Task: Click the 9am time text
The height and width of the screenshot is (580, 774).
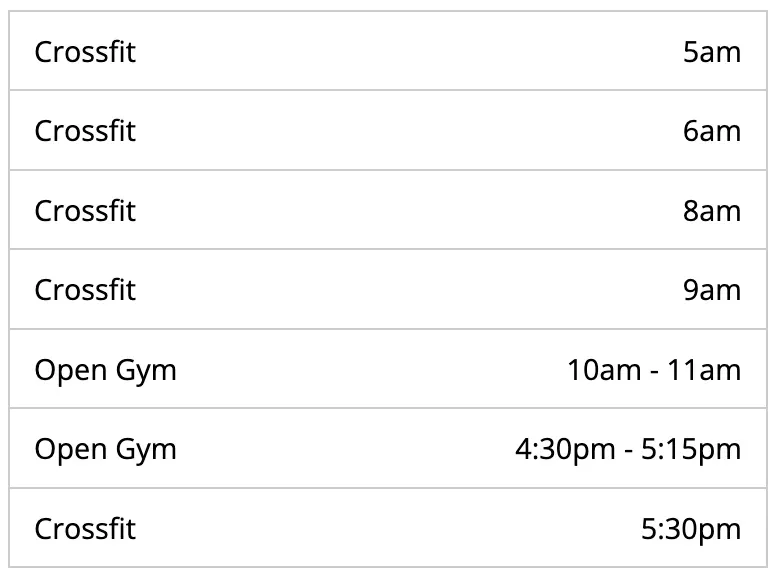Action: tap(712, 290)
